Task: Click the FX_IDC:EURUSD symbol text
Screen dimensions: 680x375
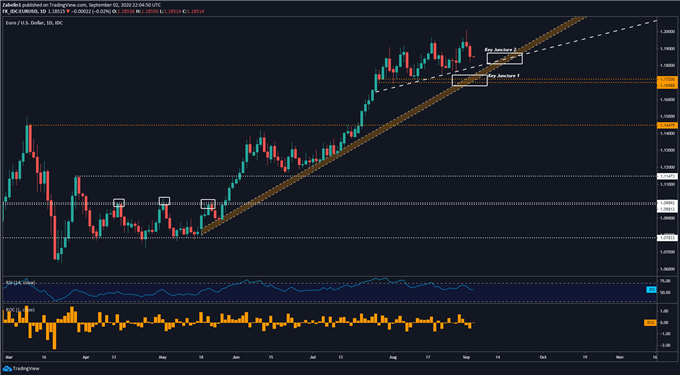Action: [x=19, y=11]
